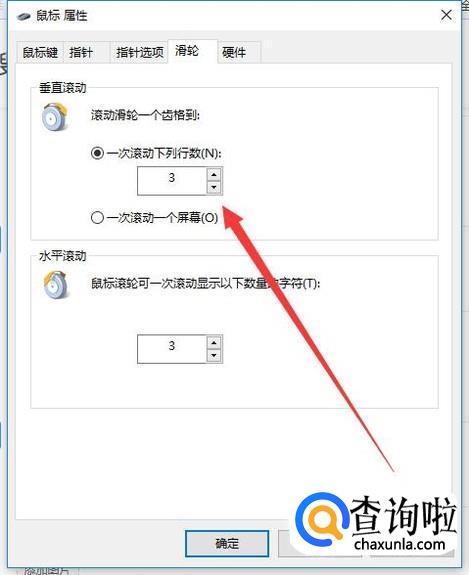Decrease horizontal scroll characters with down arrow
The width and height of the screenshot is (469, 575).
tap(214, 355)
